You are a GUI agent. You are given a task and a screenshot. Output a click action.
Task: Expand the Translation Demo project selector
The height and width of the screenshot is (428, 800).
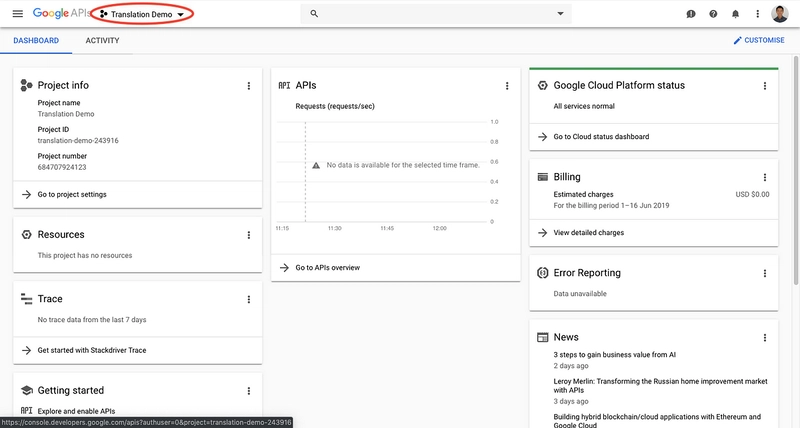pos(142,15)
